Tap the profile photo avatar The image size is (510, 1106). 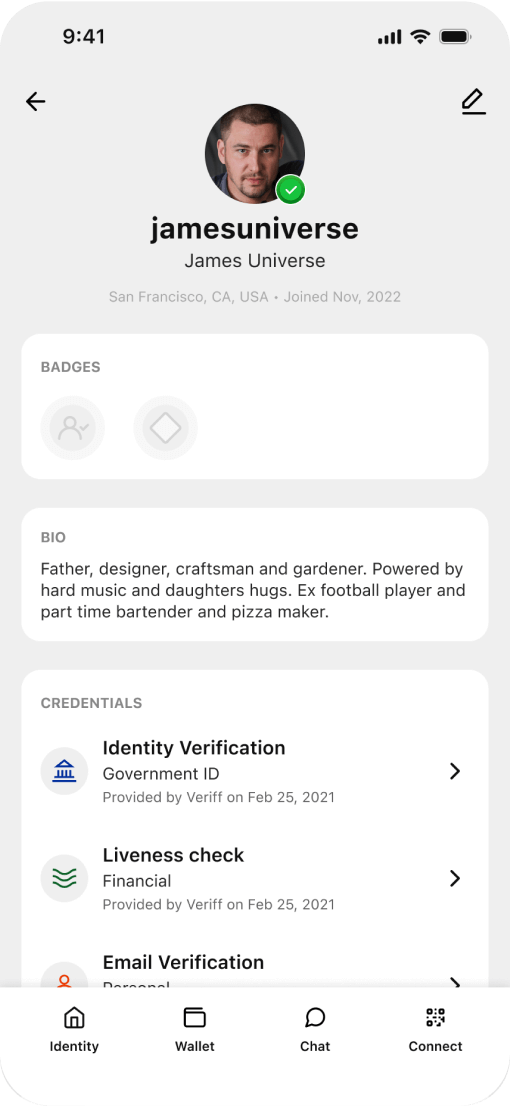click(x=255, y=154)
